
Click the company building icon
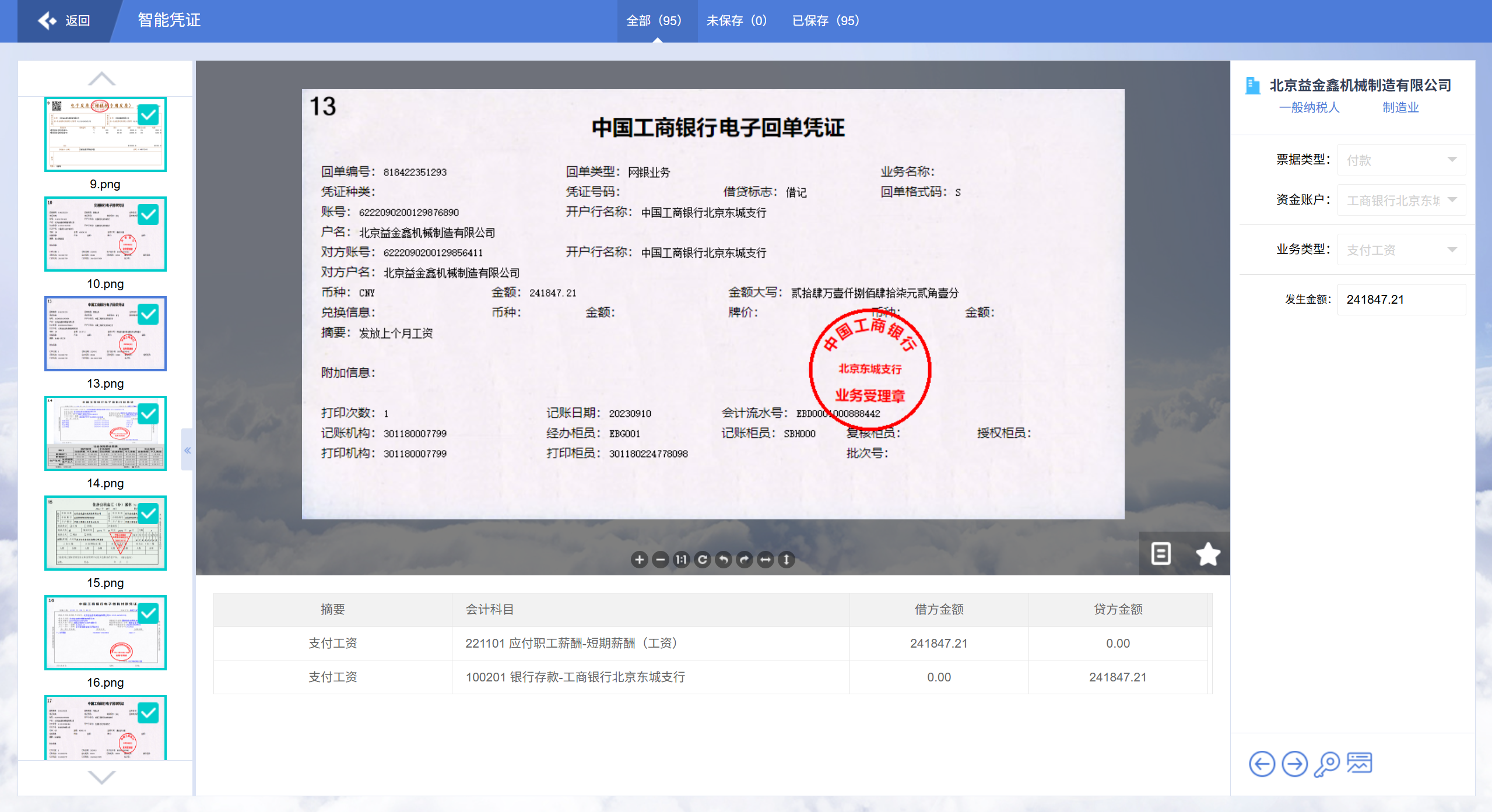[1252, 86]
